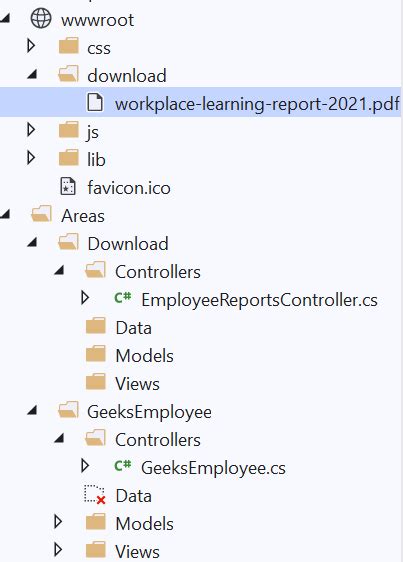The height and width of the screenshot is (562, 403).
Task: Expand the GeeksEmployee.cs node
Action: pyautogui.click(x=85, y=466)
